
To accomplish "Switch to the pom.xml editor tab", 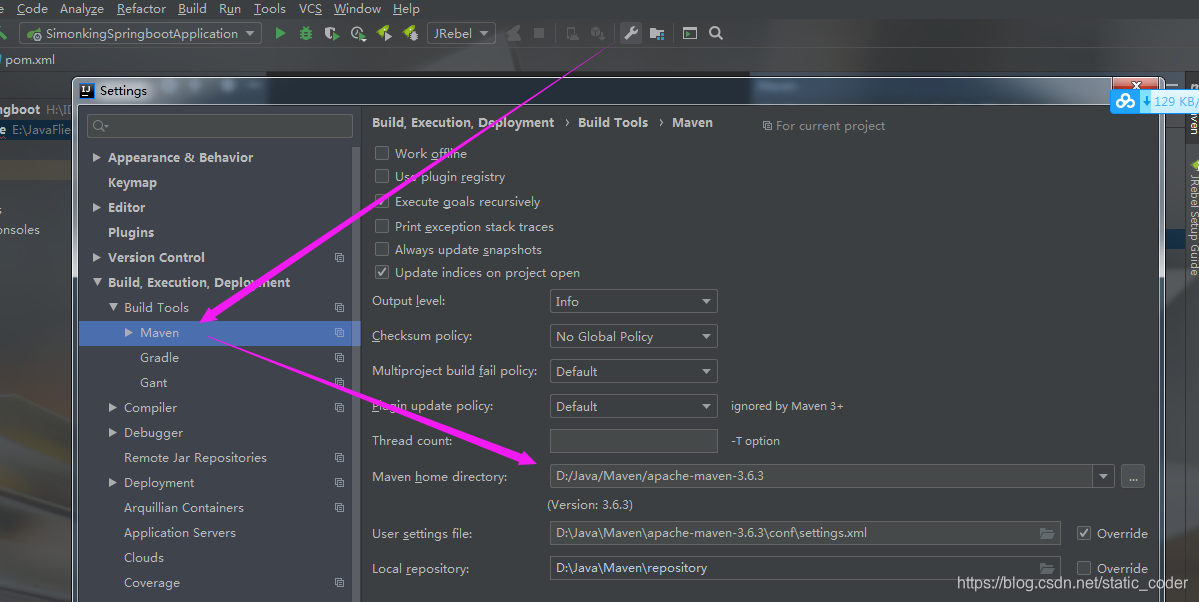I will tap(28, 60).
